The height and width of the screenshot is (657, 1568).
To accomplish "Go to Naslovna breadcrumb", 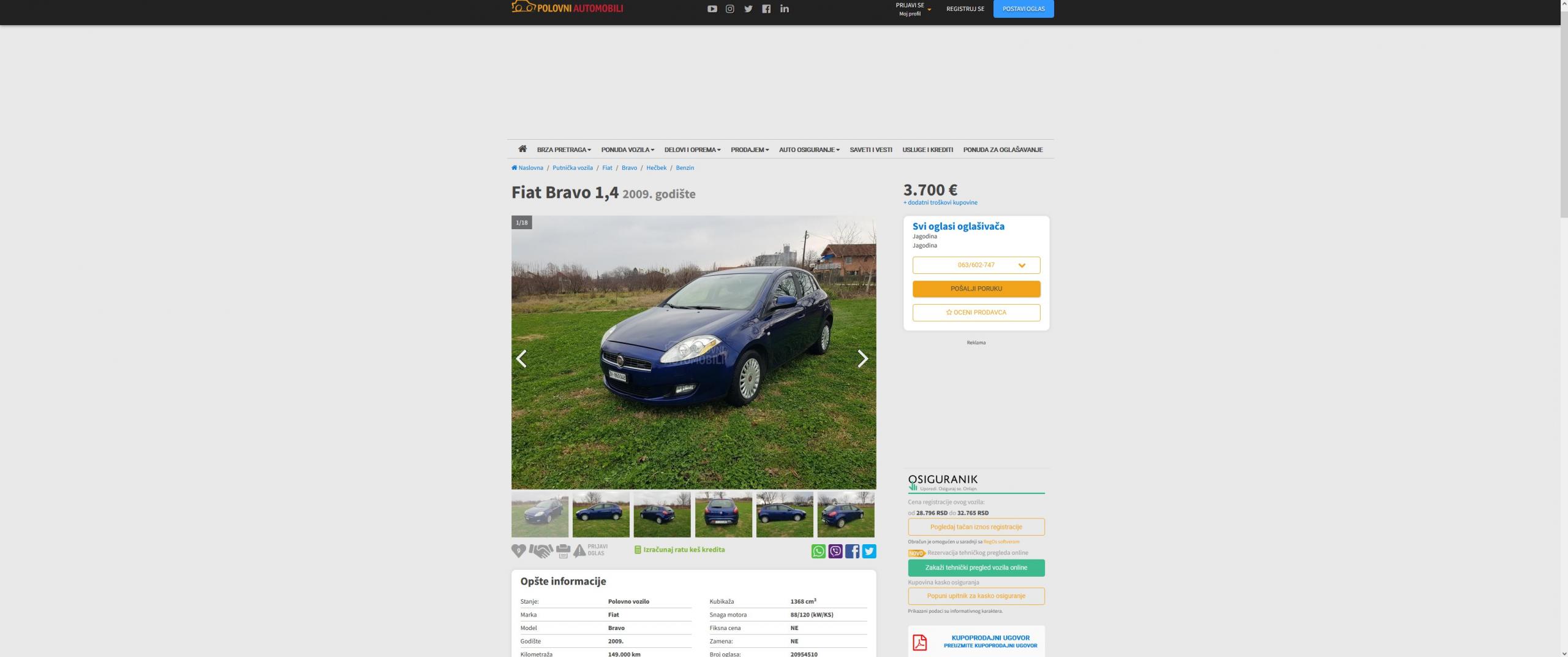I will click(x=527, y=168).
